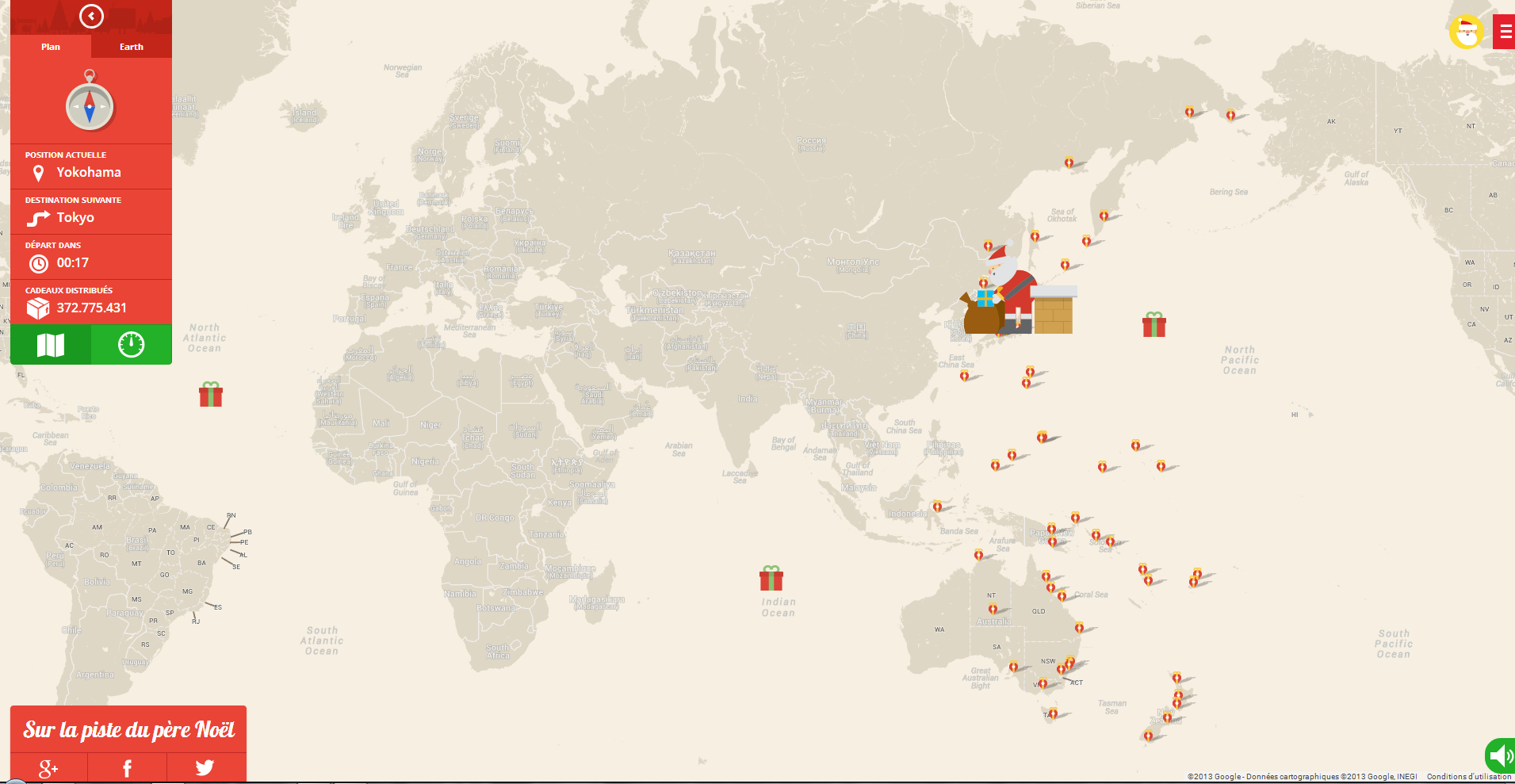Click the Yokohama current position
The width and height of the screenshot is (1515, 784).
(88, 172)
